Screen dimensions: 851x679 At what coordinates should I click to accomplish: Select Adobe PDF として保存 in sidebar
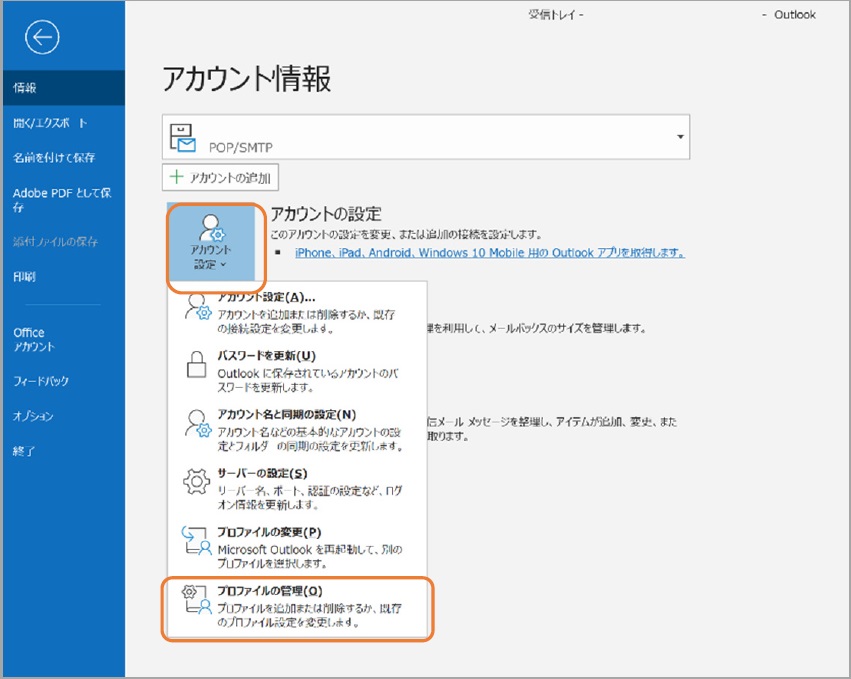(x=64, y=199)
